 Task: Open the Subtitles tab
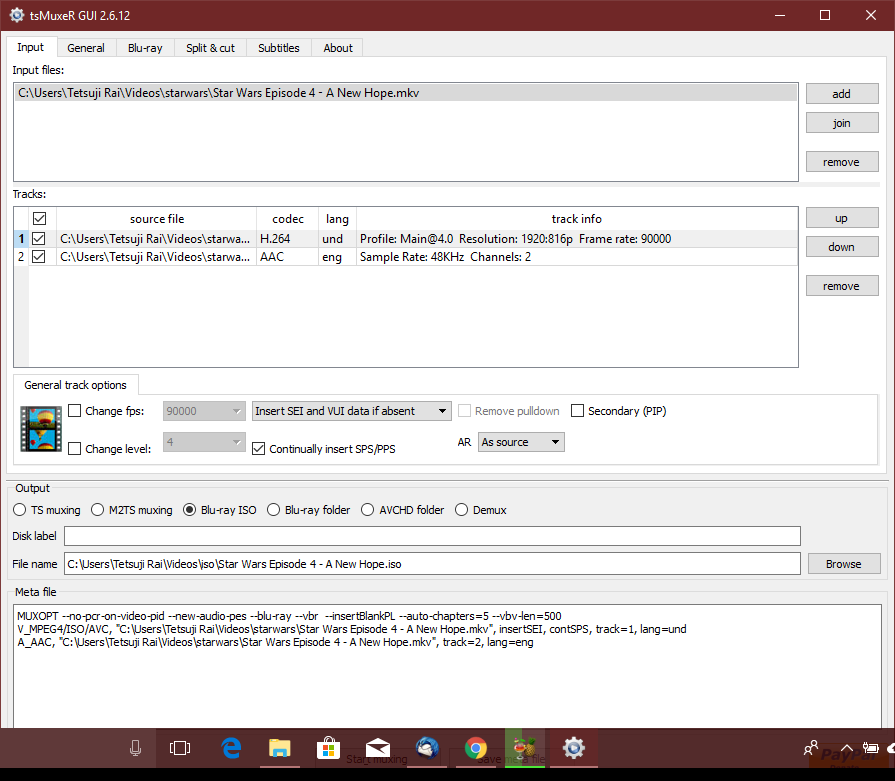pyautogui.click(x=279, y=48)
